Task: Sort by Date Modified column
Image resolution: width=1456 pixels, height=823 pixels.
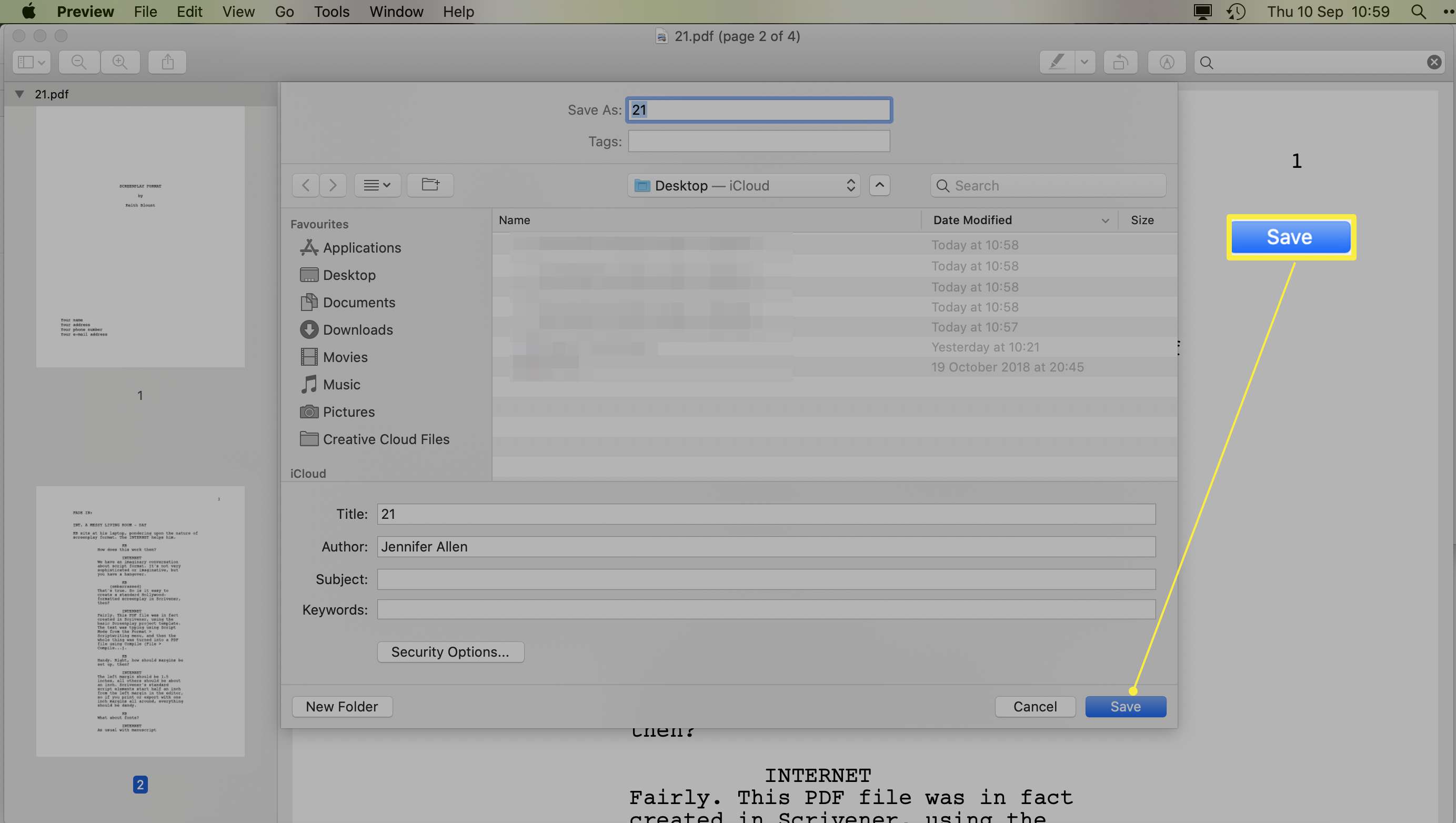Action: click(x=1020, y=220)
